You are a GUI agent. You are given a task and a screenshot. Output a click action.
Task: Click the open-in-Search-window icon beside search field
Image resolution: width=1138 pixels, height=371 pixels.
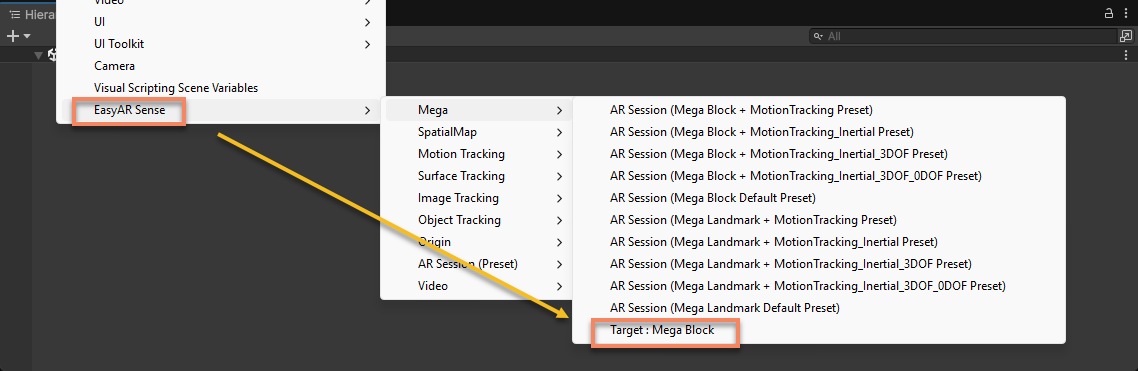coord(1126,36)
